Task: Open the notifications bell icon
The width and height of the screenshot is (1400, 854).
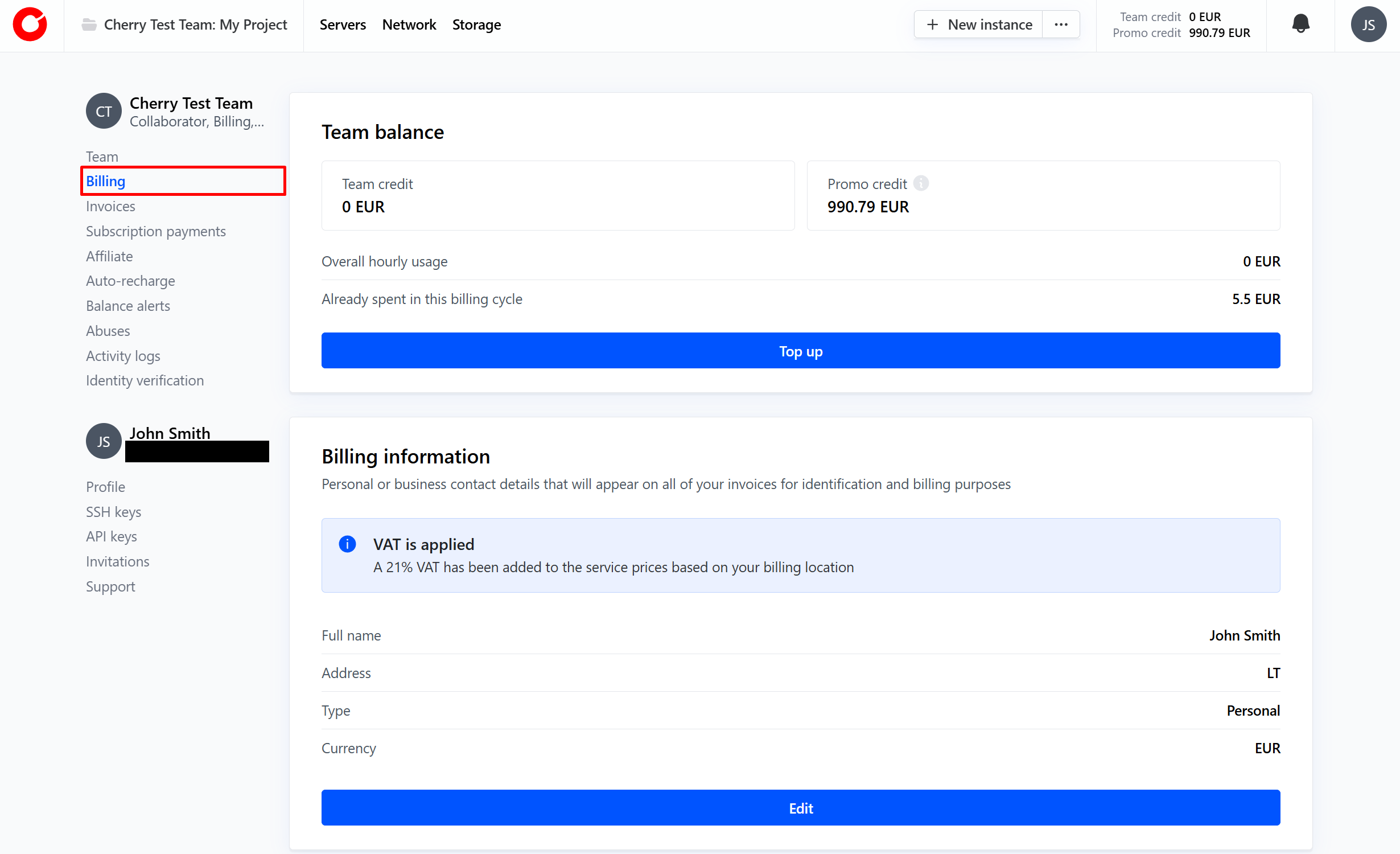Action: click(x=1300, y=24)
